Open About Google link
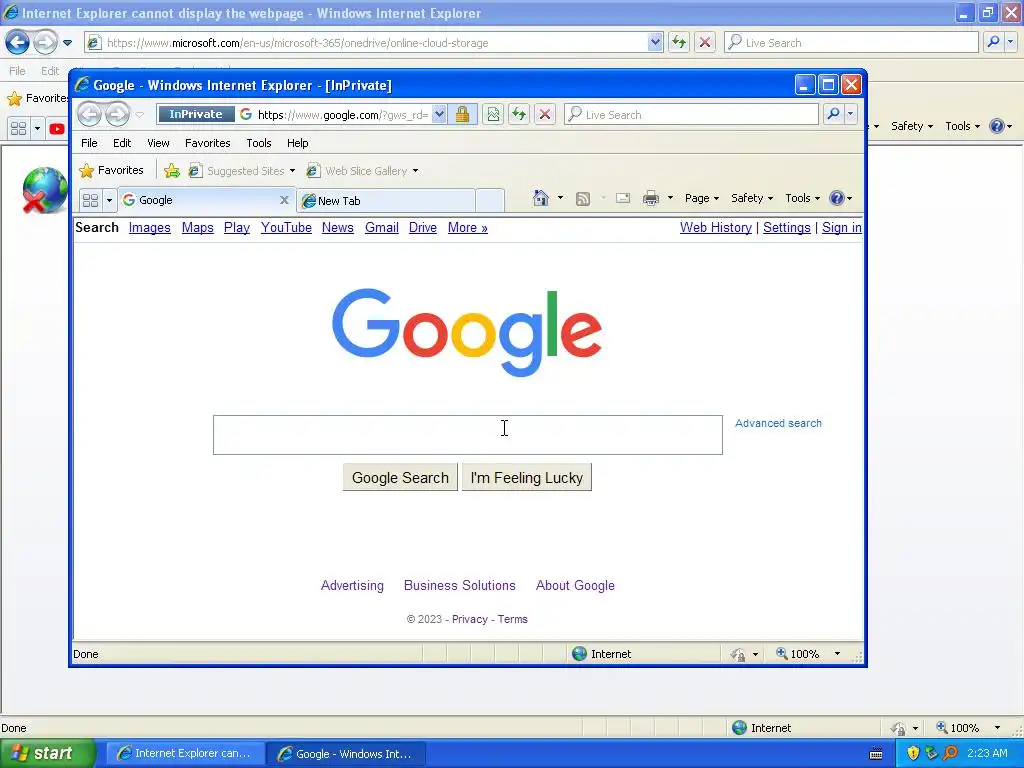 (575, 585)
